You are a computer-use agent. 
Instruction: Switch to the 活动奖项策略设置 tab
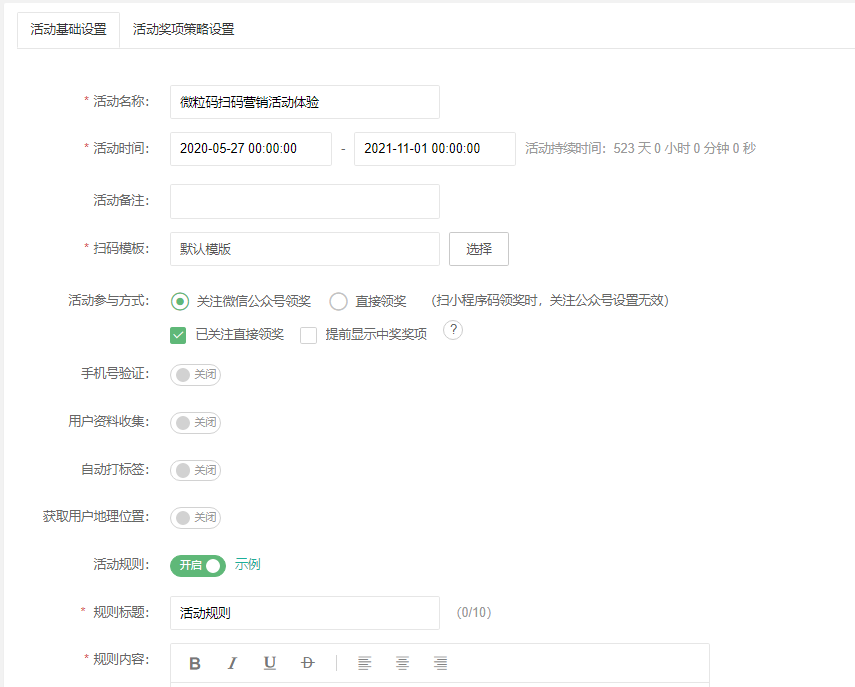pyautogui.click(x=184, y=30)
